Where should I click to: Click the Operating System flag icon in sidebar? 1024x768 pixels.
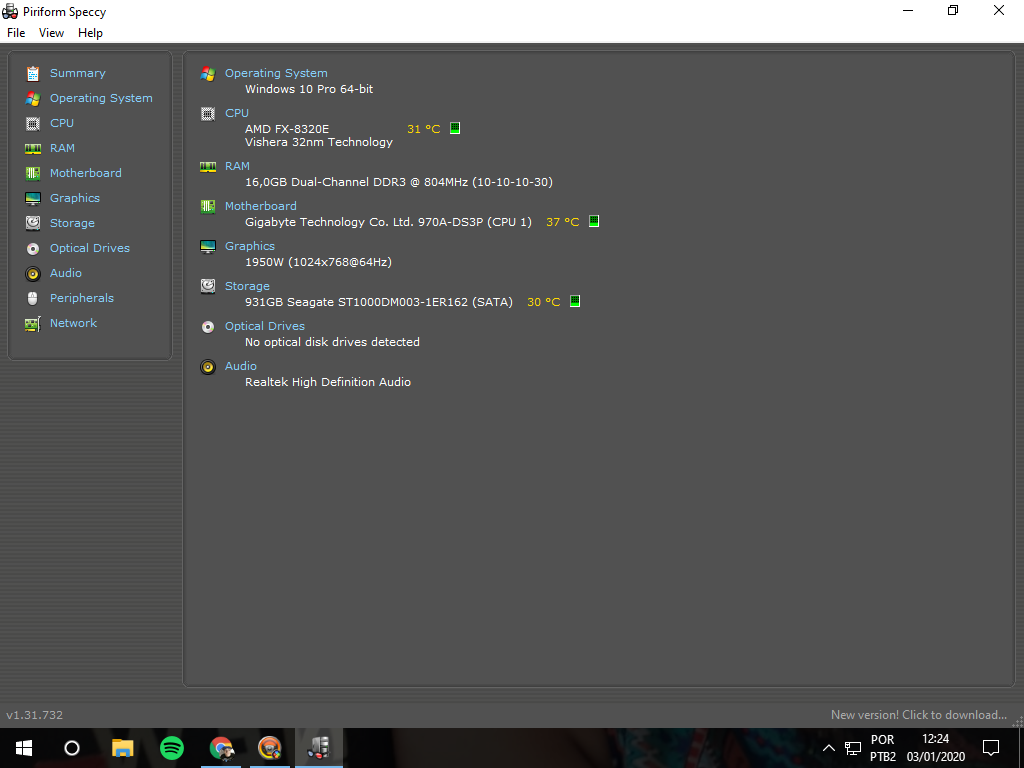pos(33,98)
